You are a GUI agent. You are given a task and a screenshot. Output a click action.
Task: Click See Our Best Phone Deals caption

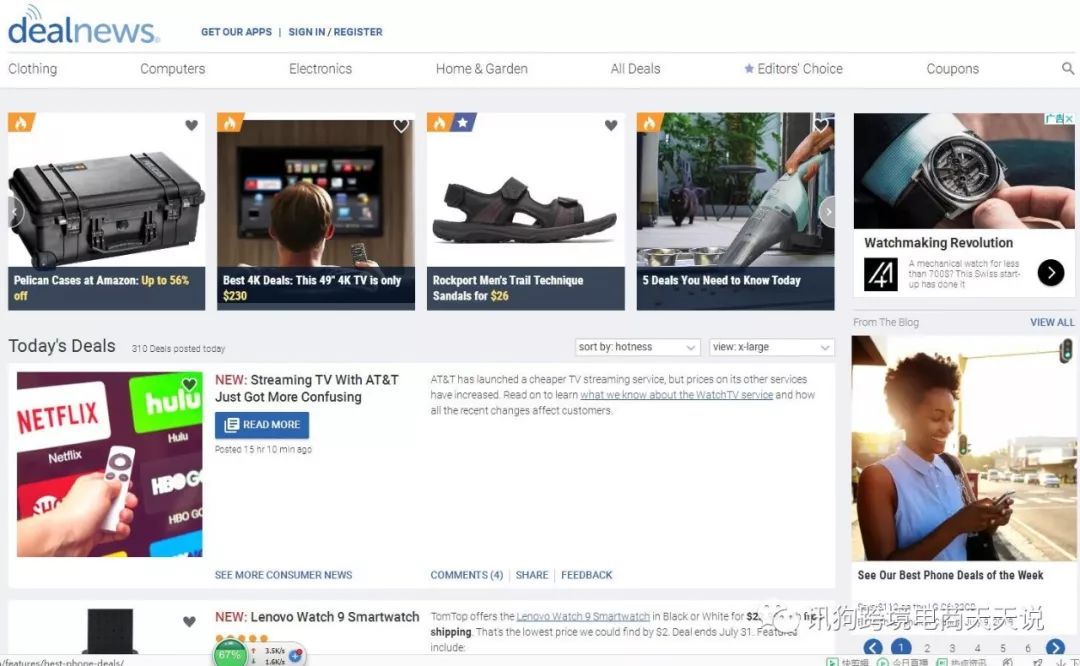pyautogui.click(x=950, y=575)
